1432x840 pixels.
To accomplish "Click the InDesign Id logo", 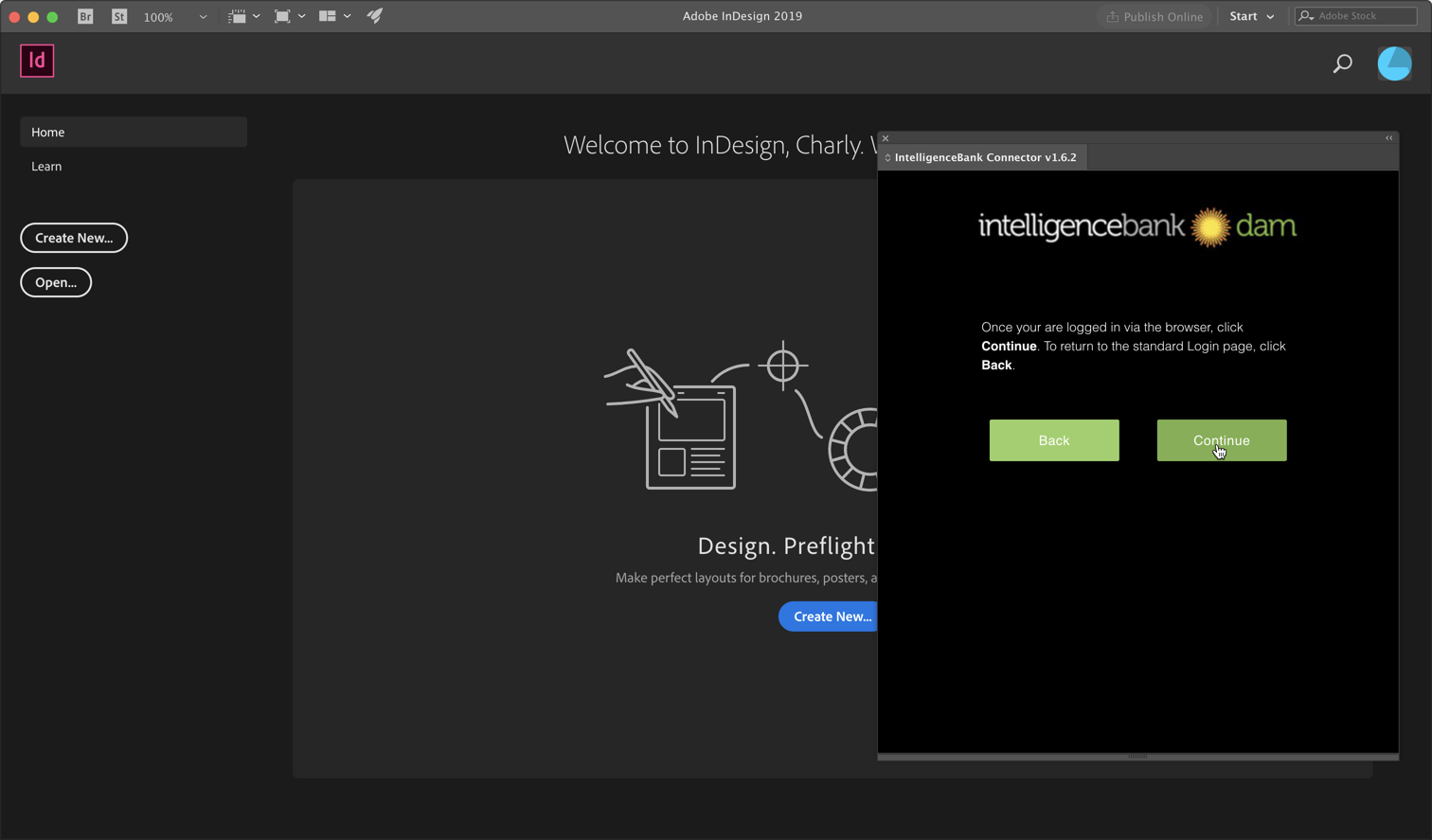I will (x=37, y=61).
